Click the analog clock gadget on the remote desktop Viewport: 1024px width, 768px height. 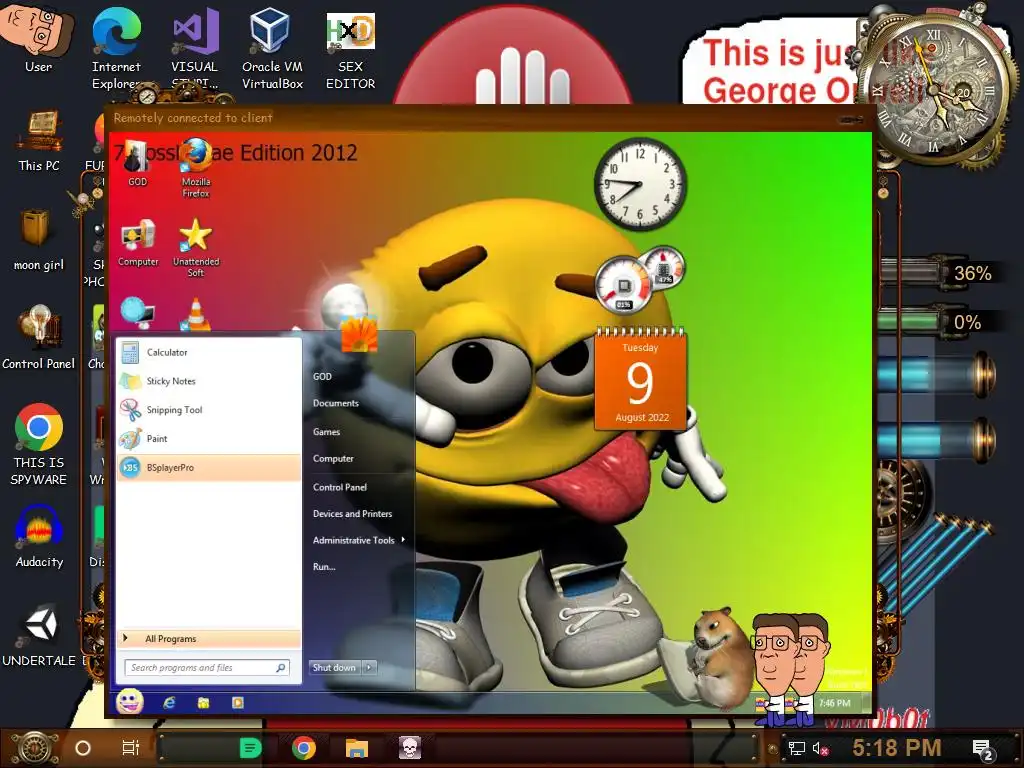pyautogui.click(x=640, y=184)
